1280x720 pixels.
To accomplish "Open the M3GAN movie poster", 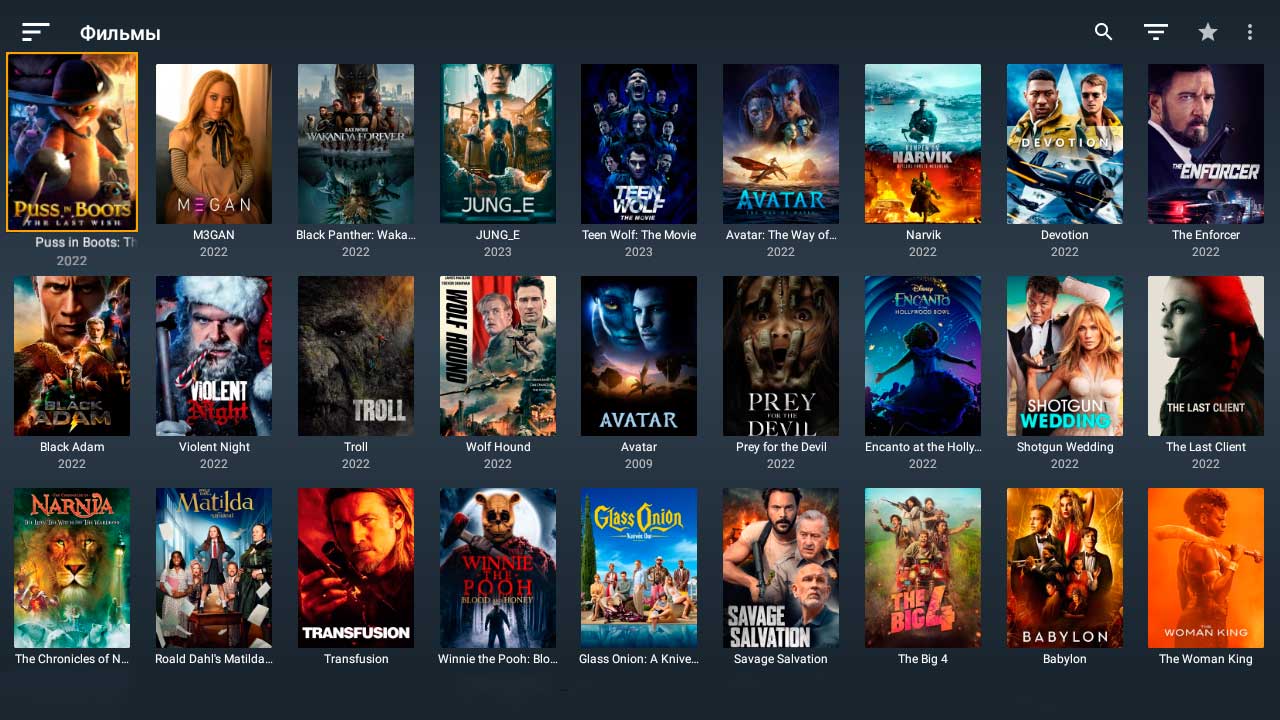I will (214, 144).
